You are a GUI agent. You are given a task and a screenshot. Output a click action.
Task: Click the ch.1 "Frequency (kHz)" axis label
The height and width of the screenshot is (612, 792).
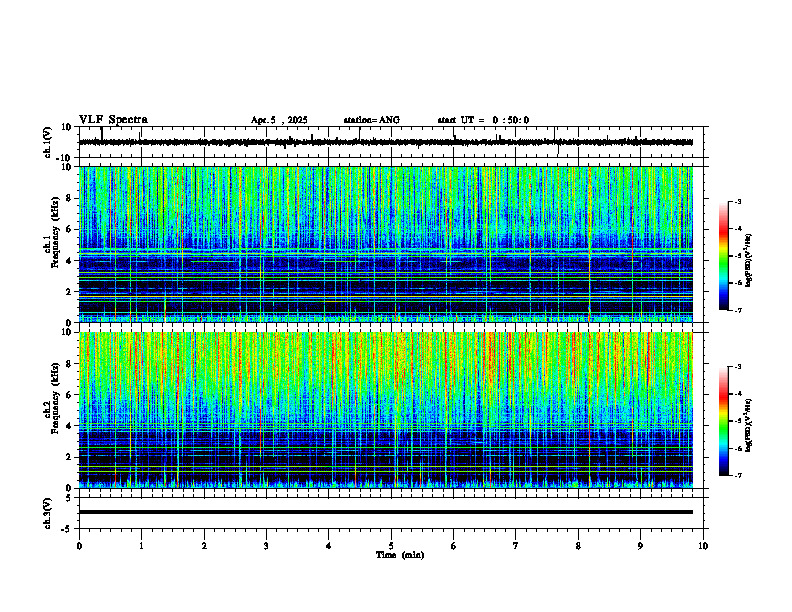(x=55, y=232)
